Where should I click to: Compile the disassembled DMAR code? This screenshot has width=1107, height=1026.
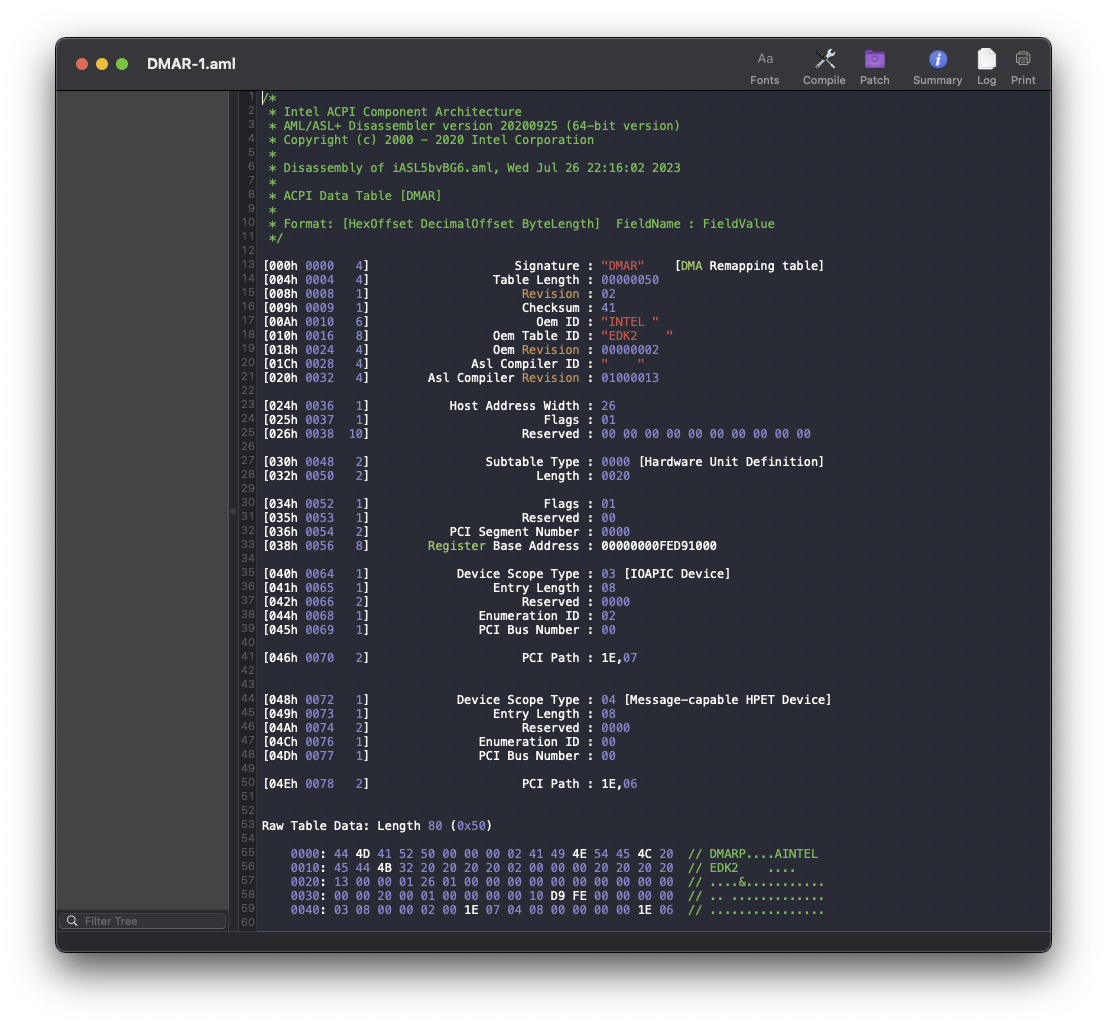pyautogui.click(x=824, y=65)
